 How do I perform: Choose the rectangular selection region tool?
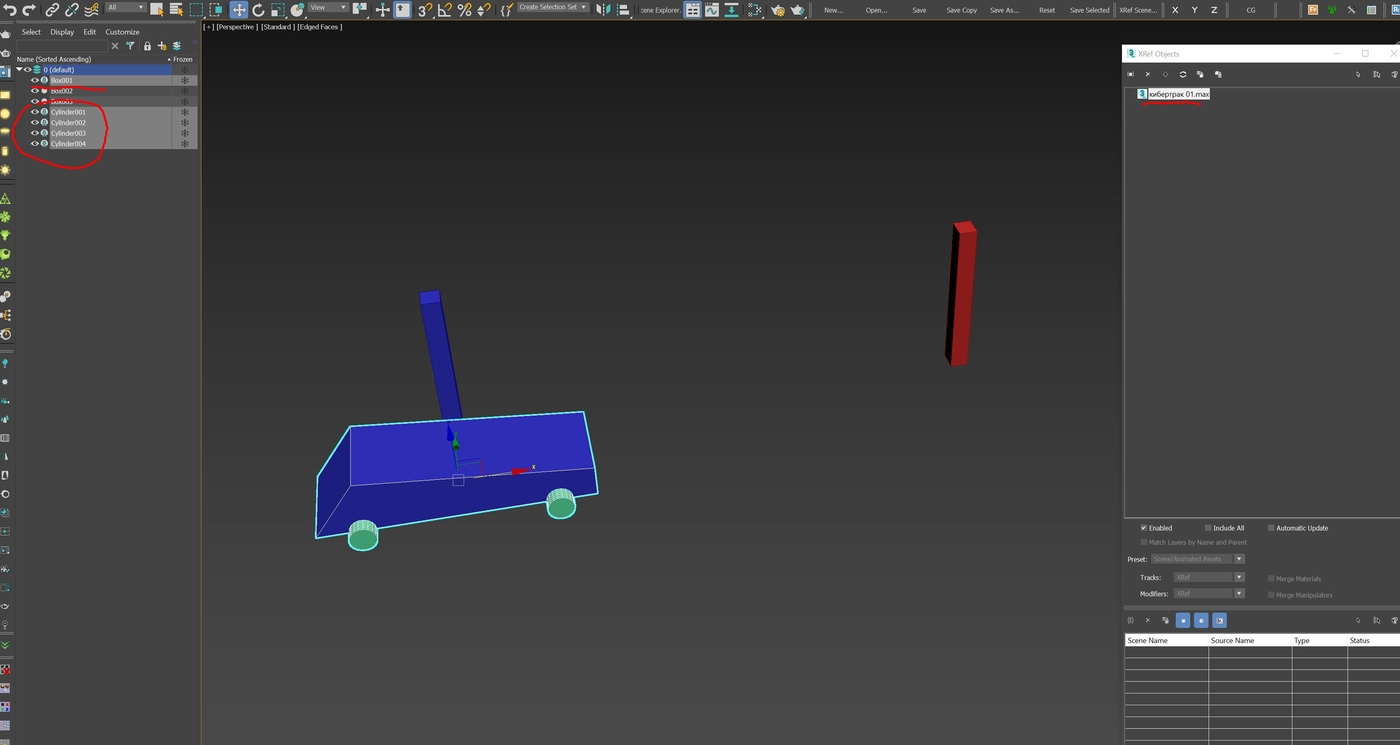point(196,9)
